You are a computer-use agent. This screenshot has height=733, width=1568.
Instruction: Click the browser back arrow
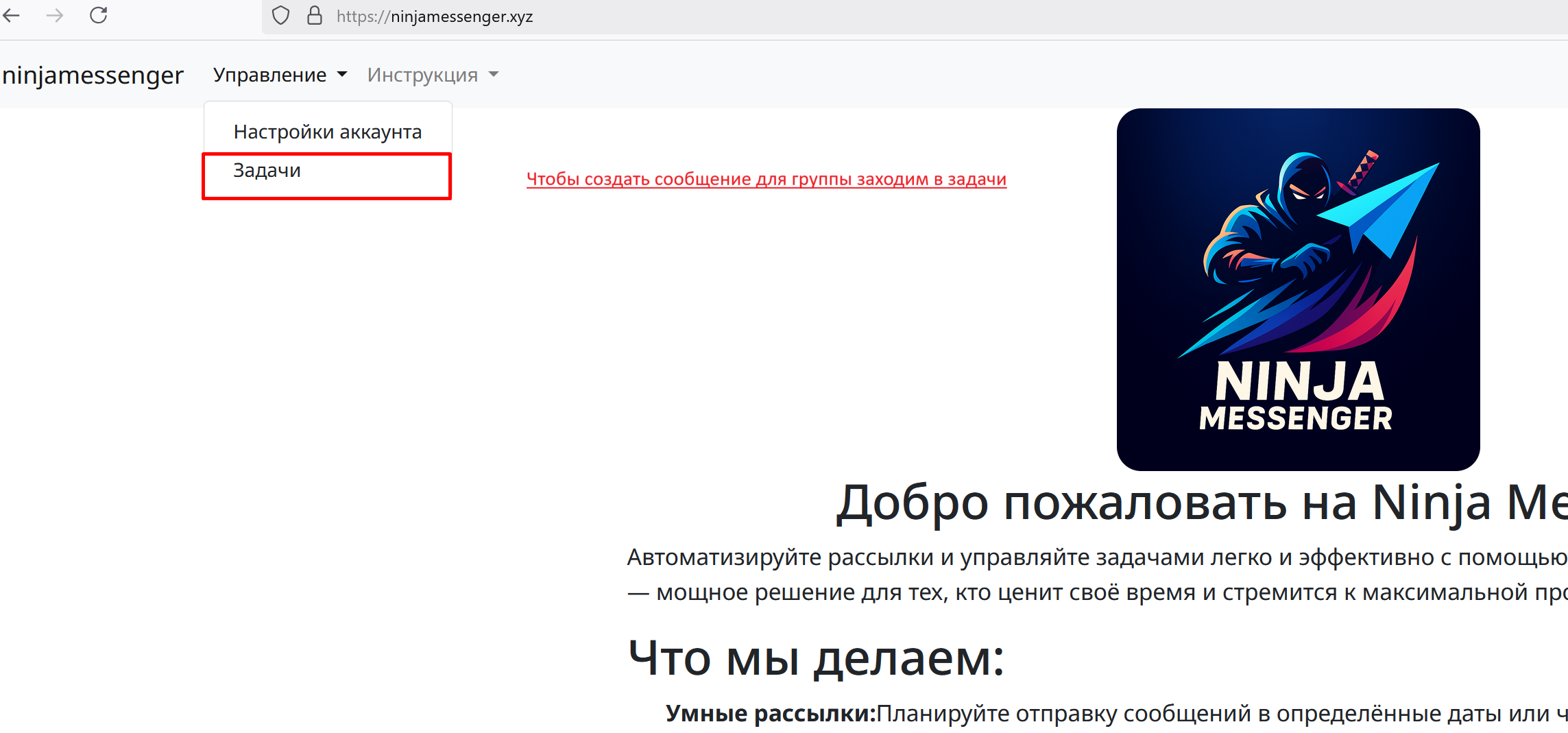pyautogui.click(x=12, y=16)
